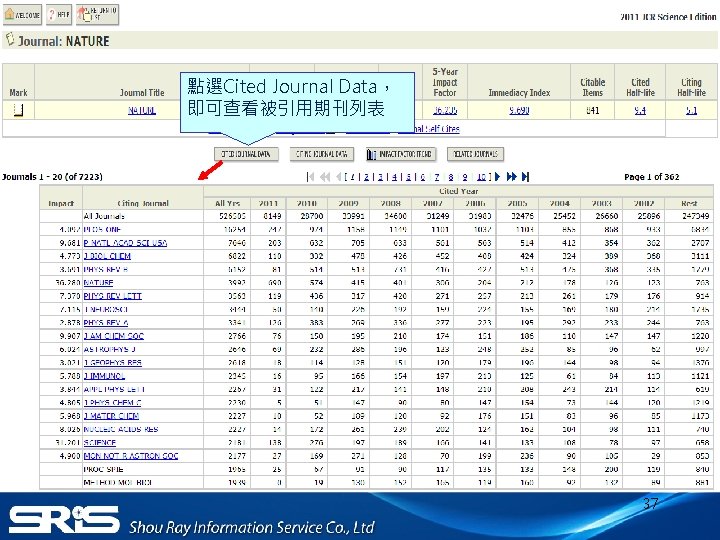This screenshot has width=720, height=540.
Task: Click the 'Journal: NATURE' page heading
Action: pos(63,41)
